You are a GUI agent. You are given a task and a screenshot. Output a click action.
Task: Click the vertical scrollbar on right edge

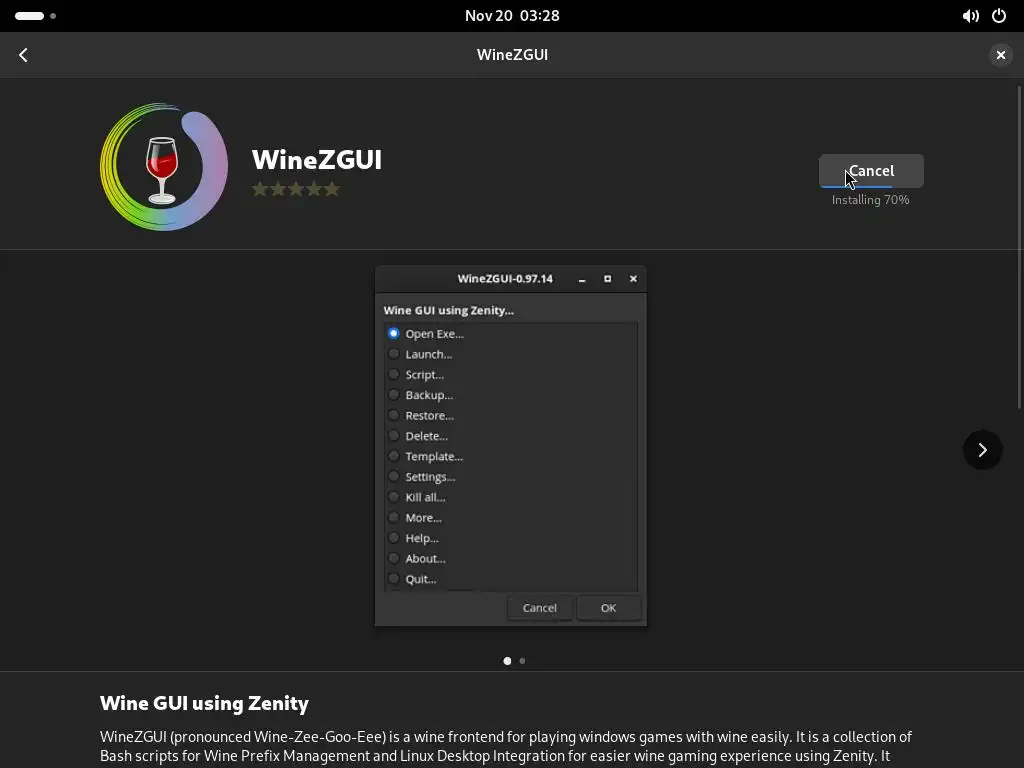point(1019,248)
